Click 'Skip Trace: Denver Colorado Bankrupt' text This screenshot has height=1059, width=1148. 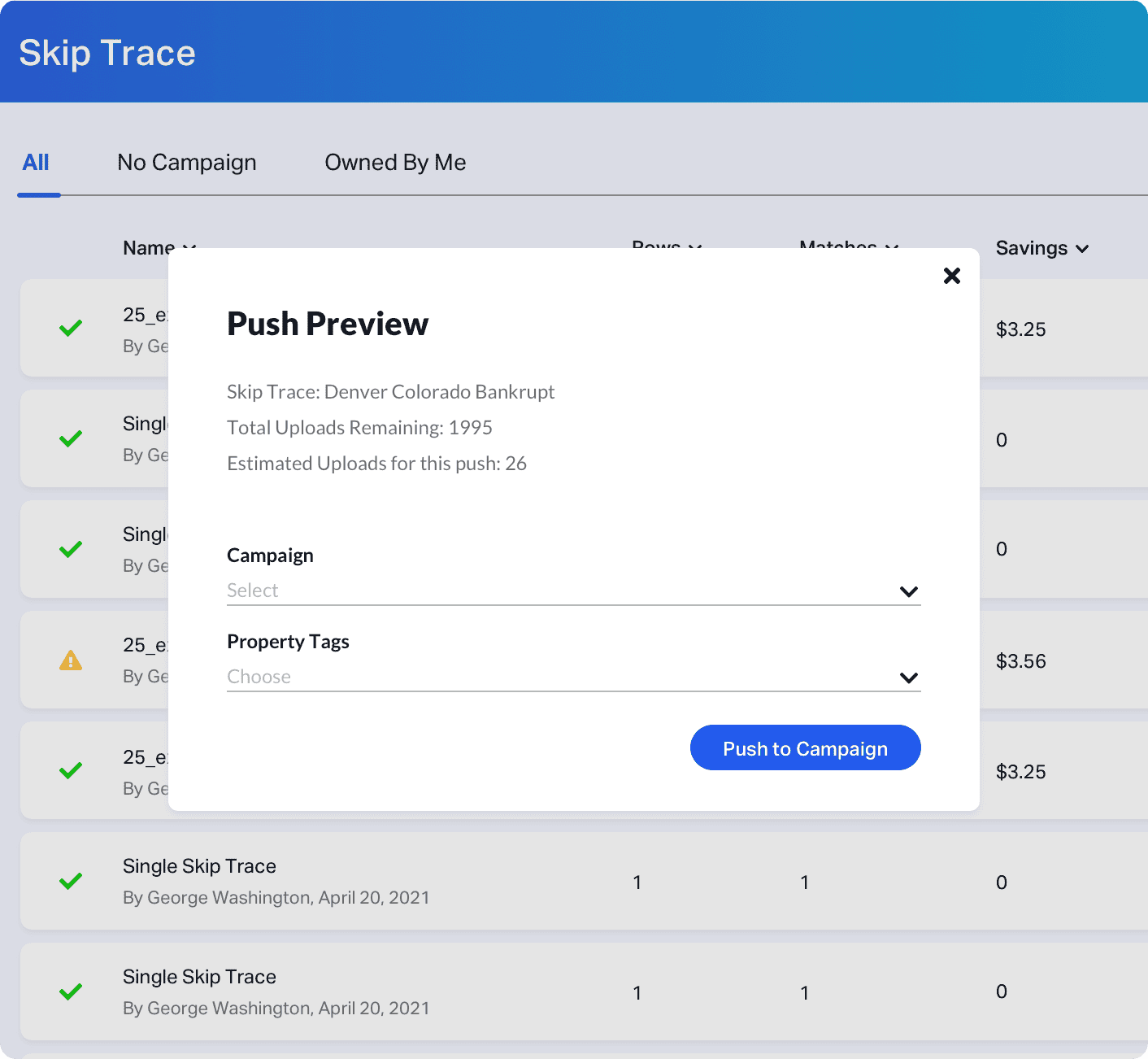pos(390,392)
